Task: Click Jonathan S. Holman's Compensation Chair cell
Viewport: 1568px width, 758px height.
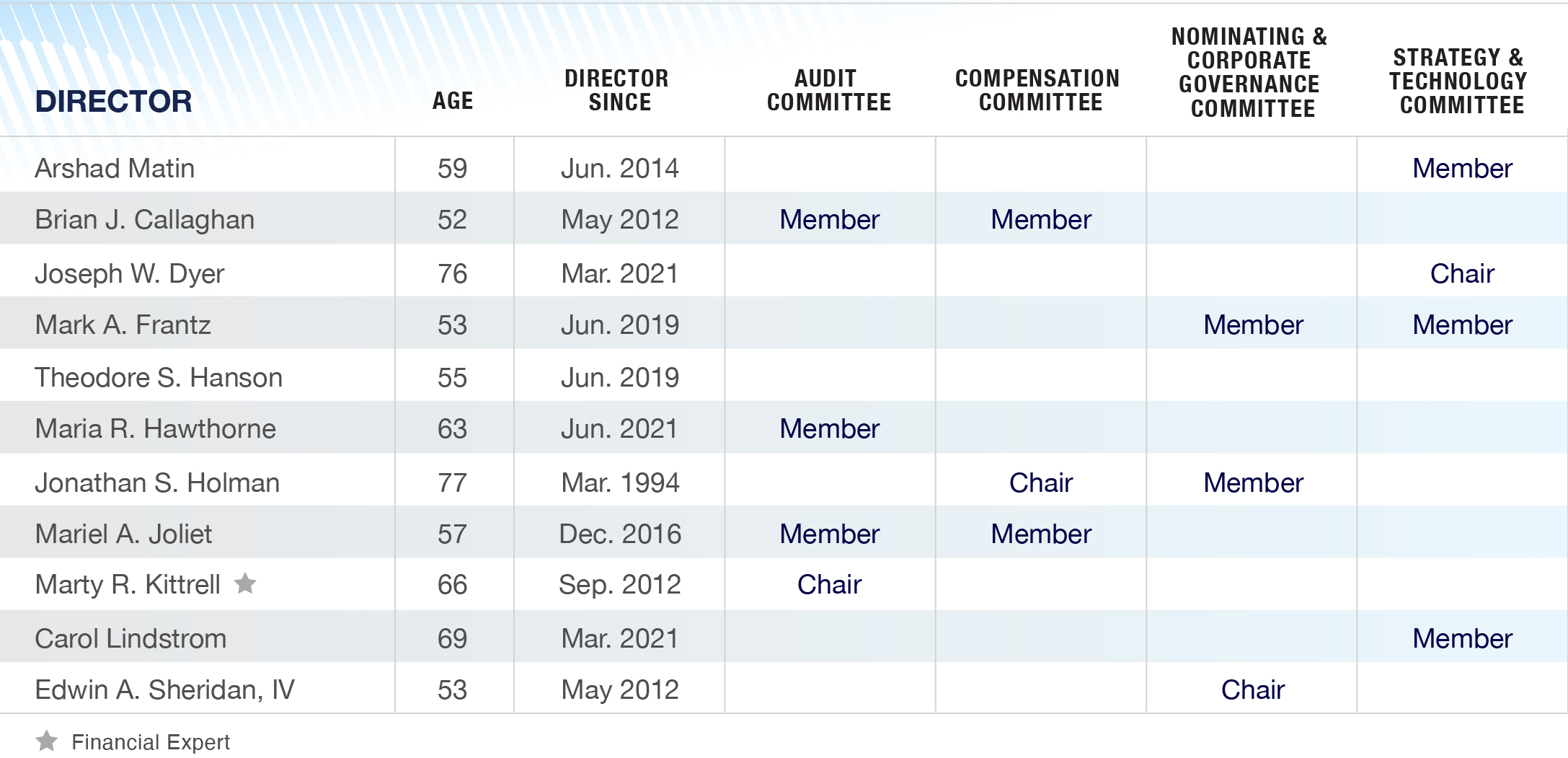Action: [1040, 482]
